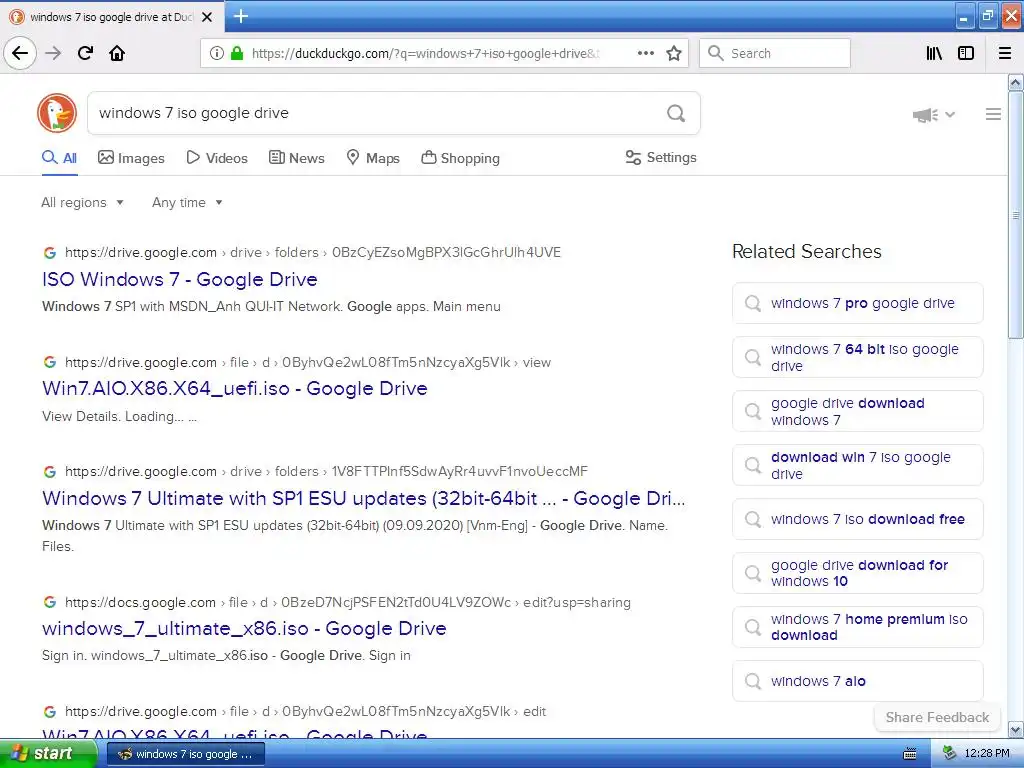Switch to Images results tab
Viewport: 1024px width, 768px height.
131,158
